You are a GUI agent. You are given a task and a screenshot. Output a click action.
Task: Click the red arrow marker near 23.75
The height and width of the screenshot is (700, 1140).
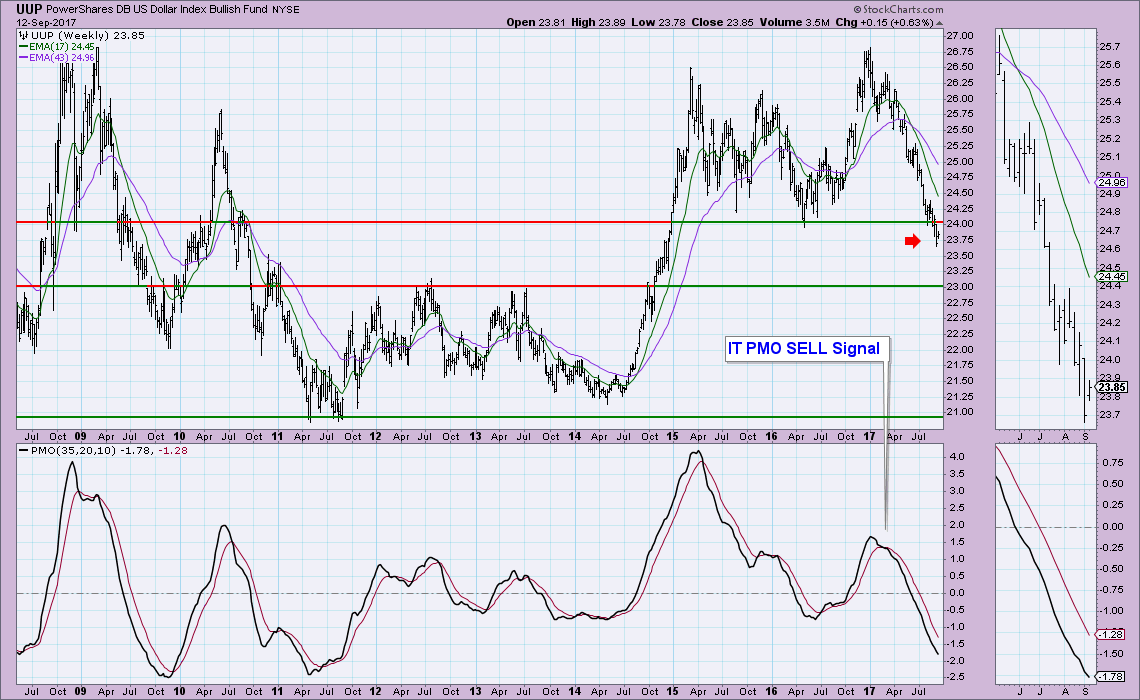pos(911,241)
